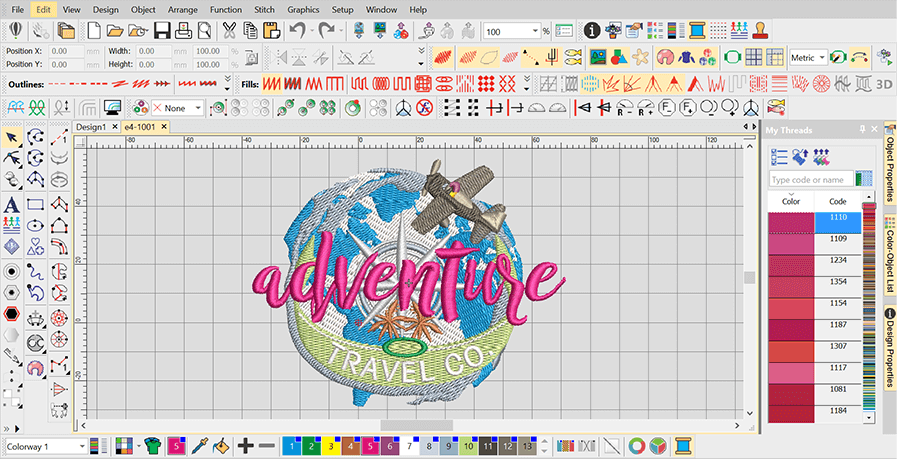Open the Object Properties side panel
Screen dimensions: 900x459
click(890, 166)
